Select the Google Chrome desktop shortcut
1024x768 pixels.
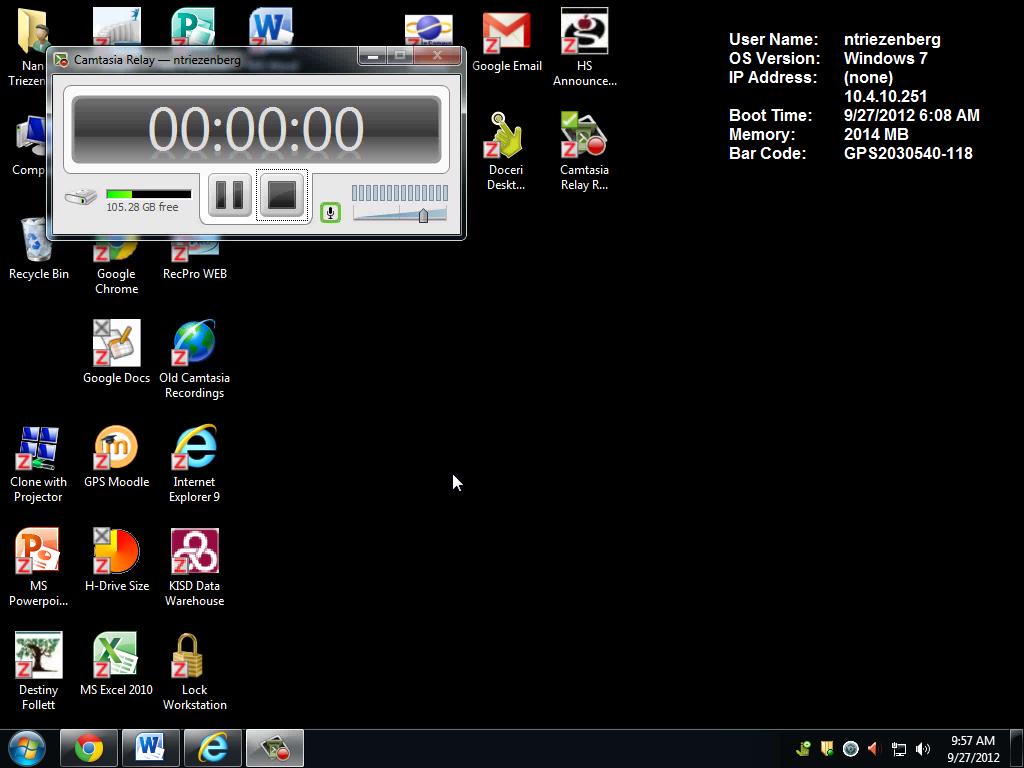(x=116, y=264)
